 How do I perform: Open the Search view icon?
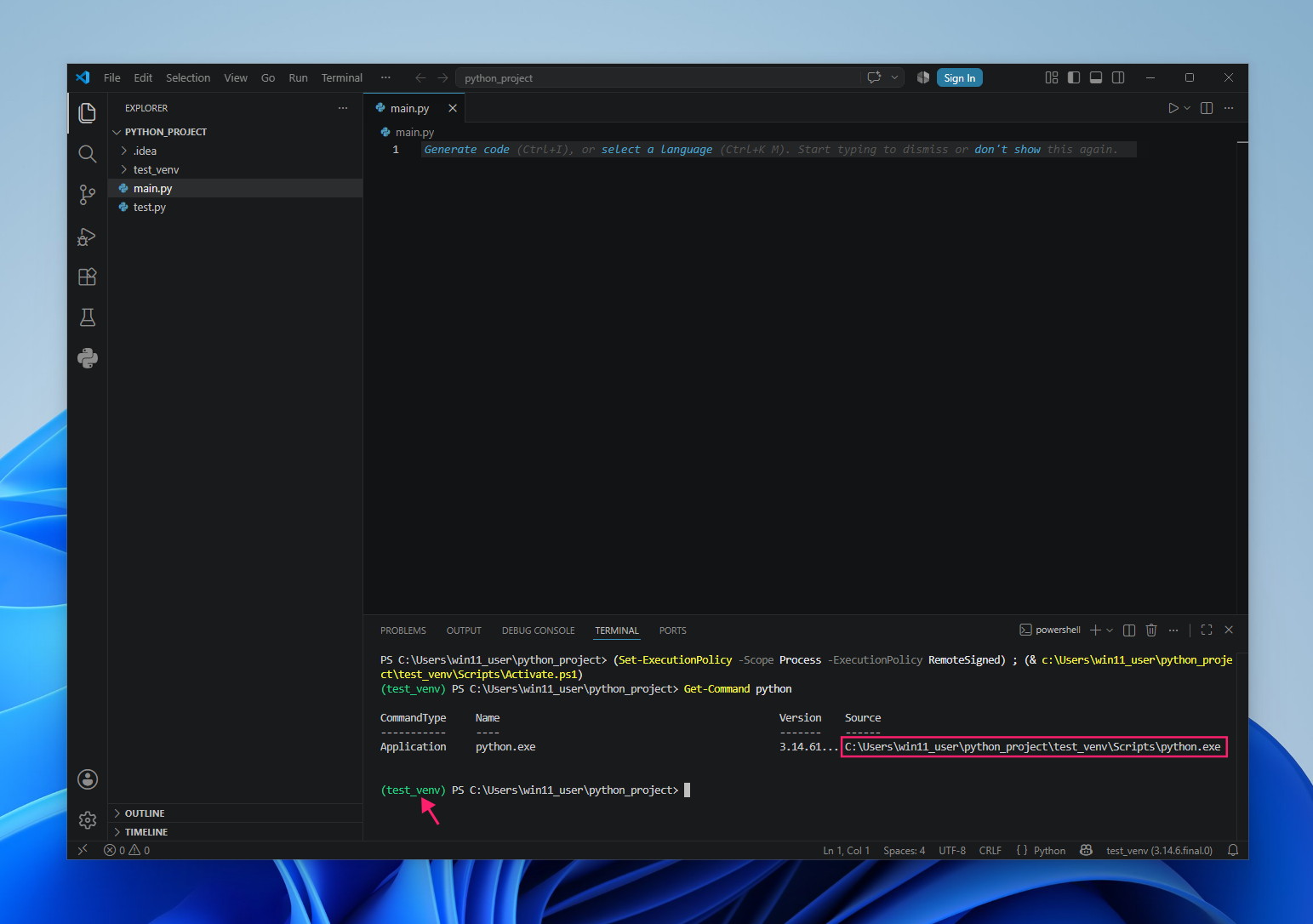coord(87,154)
